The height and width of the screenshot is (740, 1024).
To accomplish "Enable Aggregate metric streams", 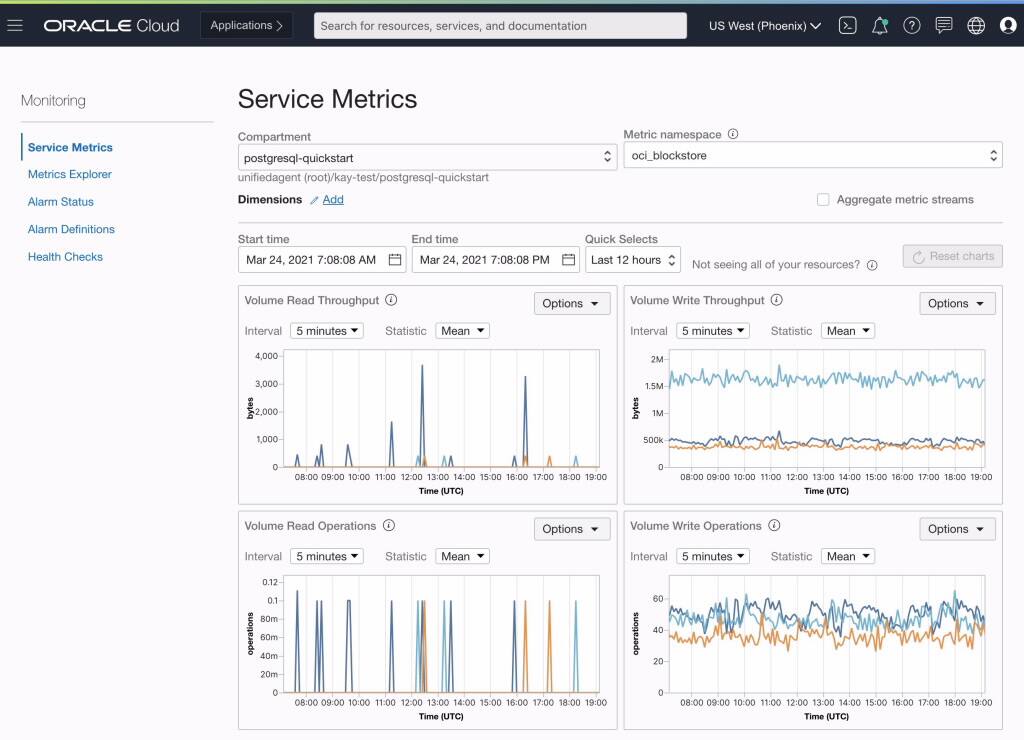I will click(823, 199).
